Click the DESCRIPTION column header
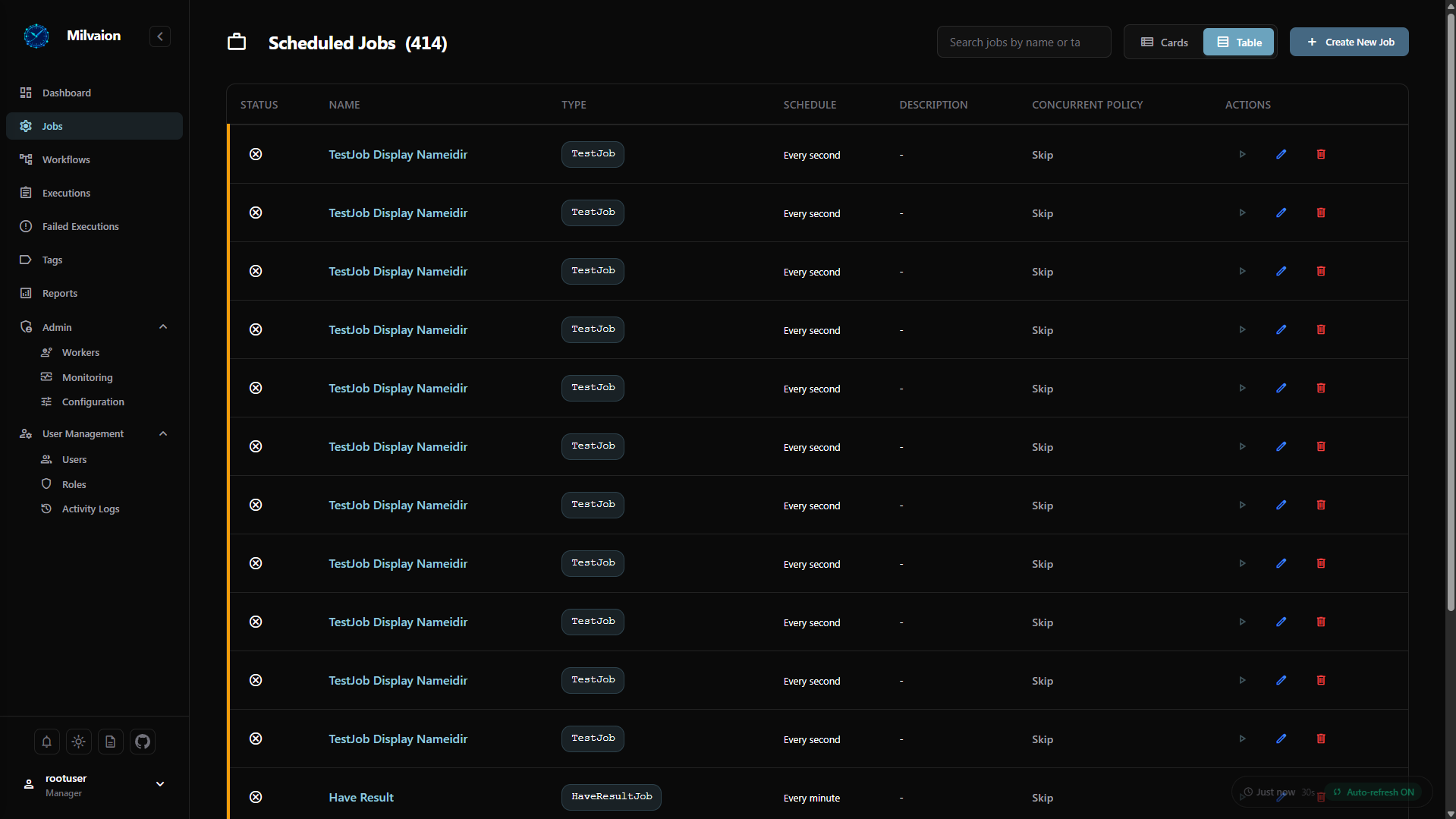 coord(933,105)
